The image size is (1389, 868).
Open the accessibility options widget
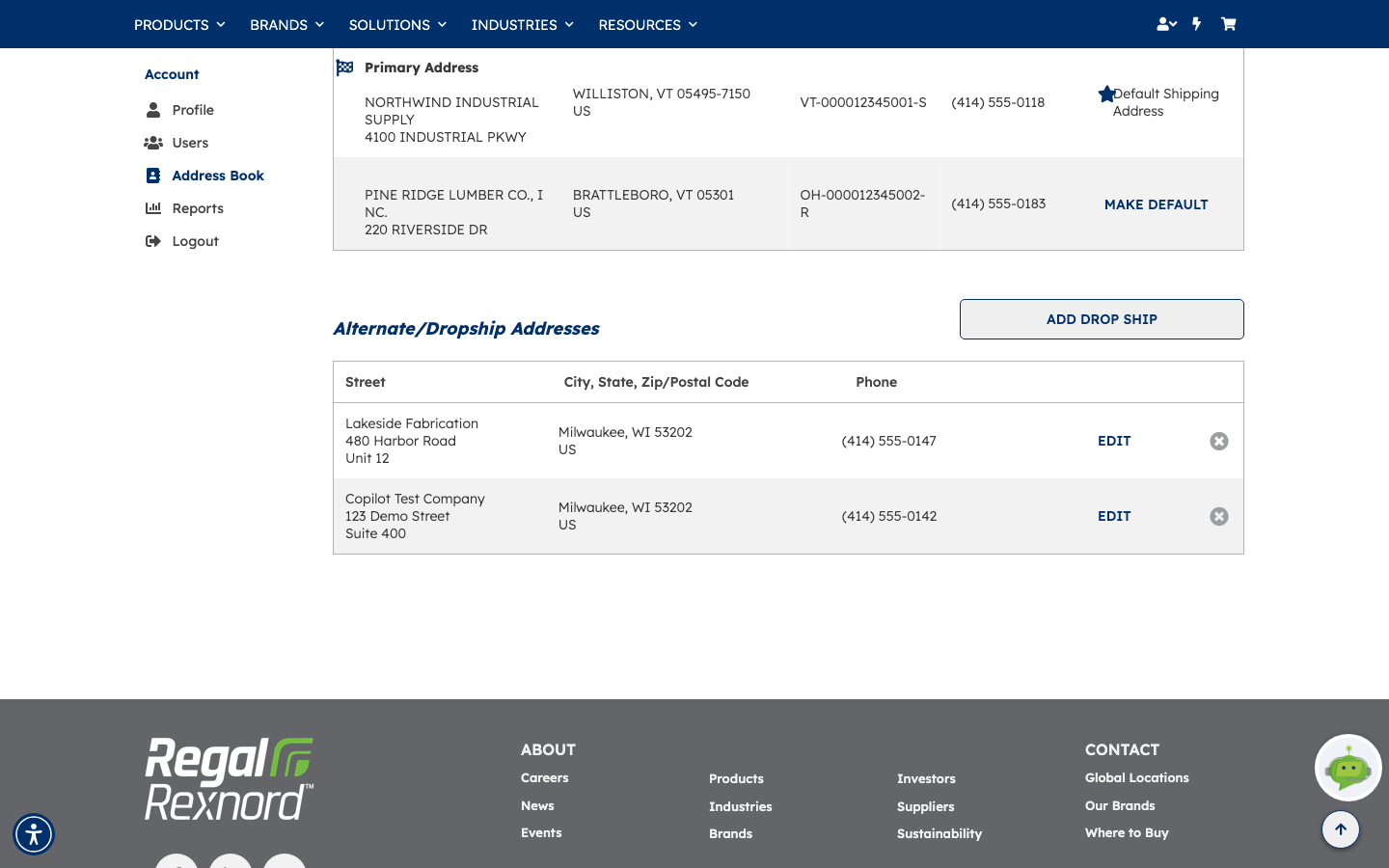point(34,834)
